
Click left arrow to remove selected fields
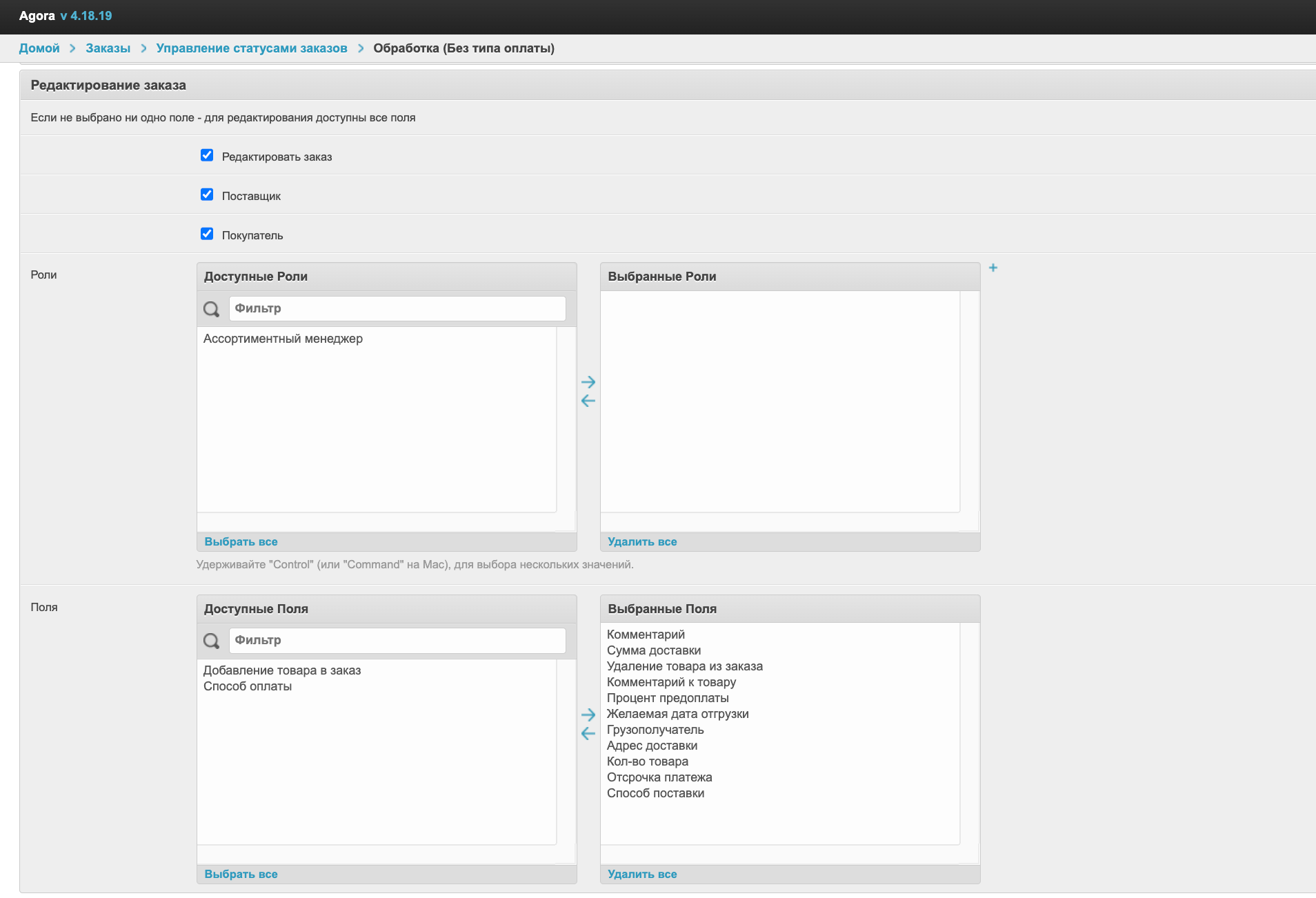588,733
